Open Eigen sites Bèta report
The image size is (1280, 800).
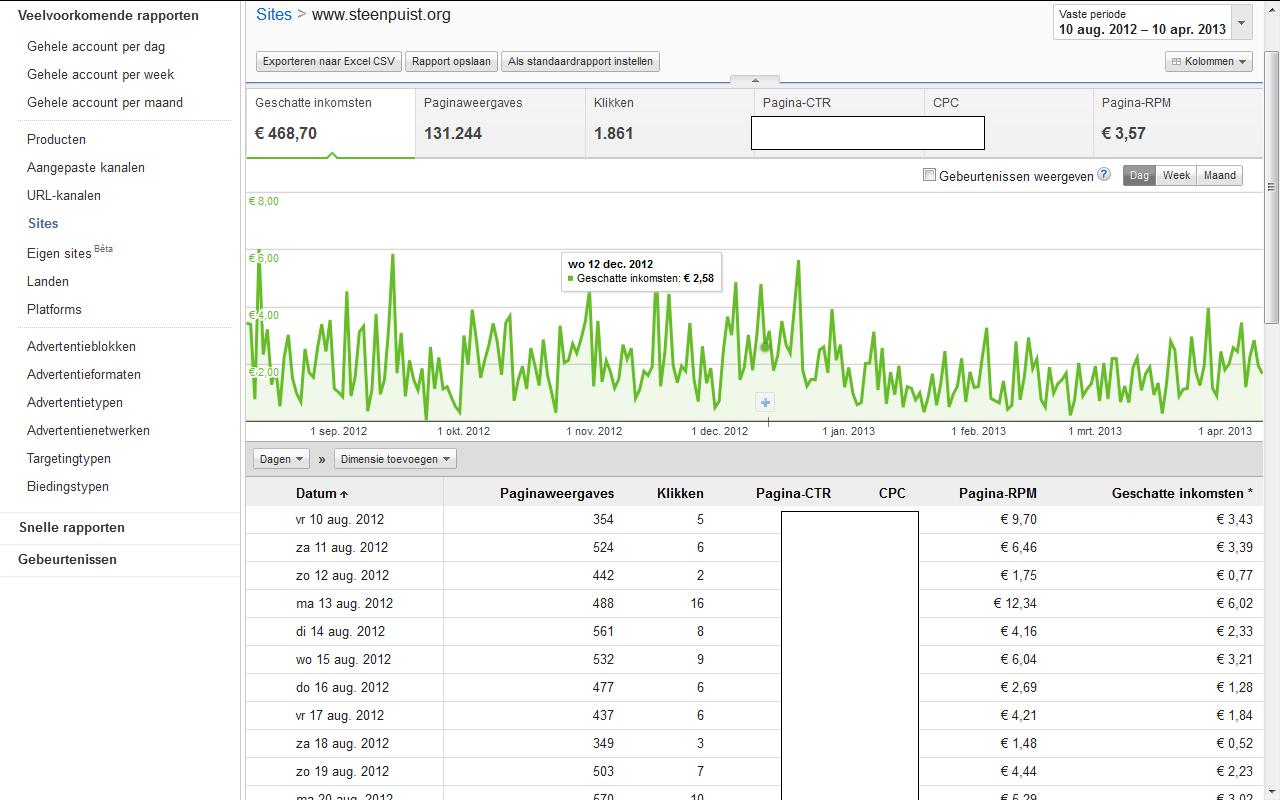70,252
